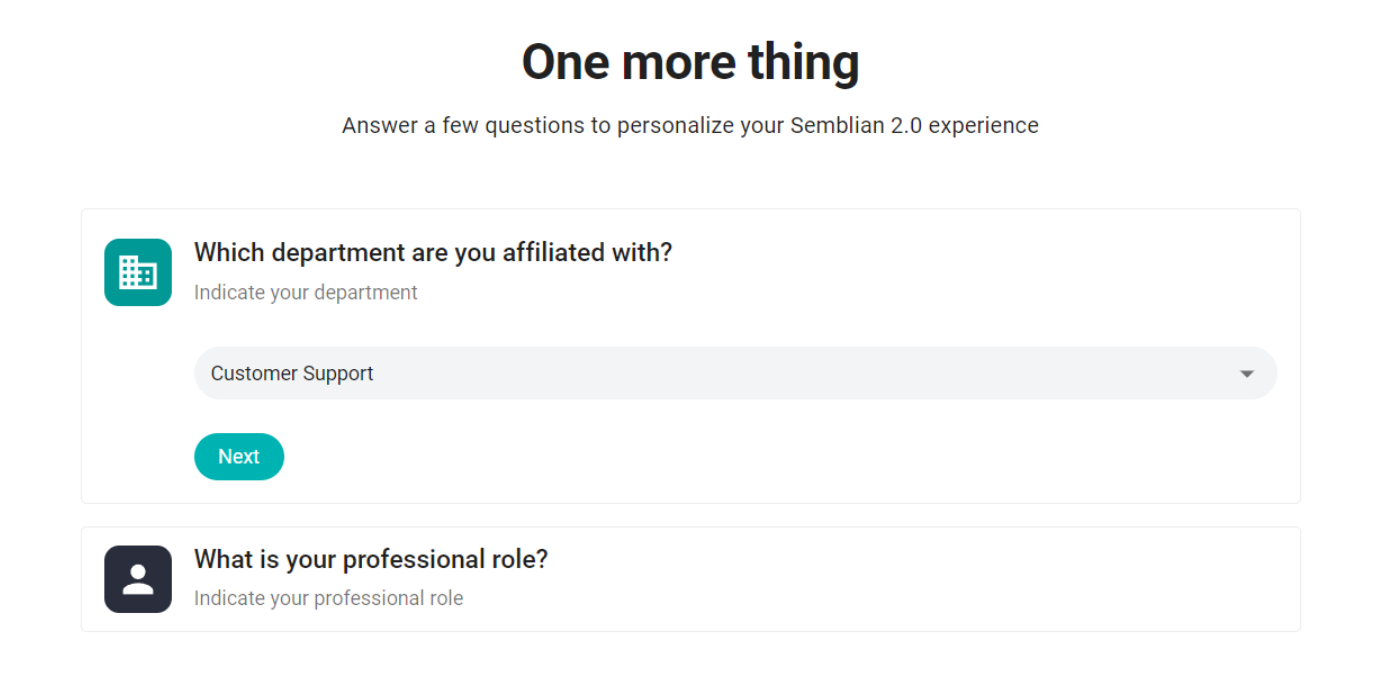
Task: Click the 'Indicate your department' helper text
Action: [x=306, y=292]
